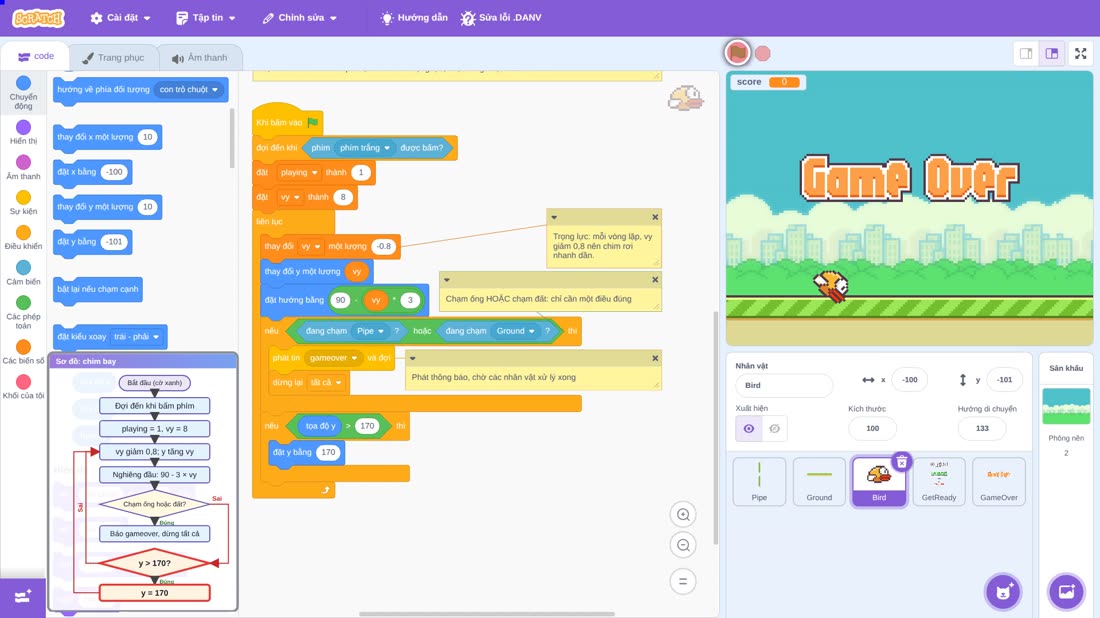Edit the sprite name field Bird
This screenshot has height=618, width=1100.
pos(784,385)
